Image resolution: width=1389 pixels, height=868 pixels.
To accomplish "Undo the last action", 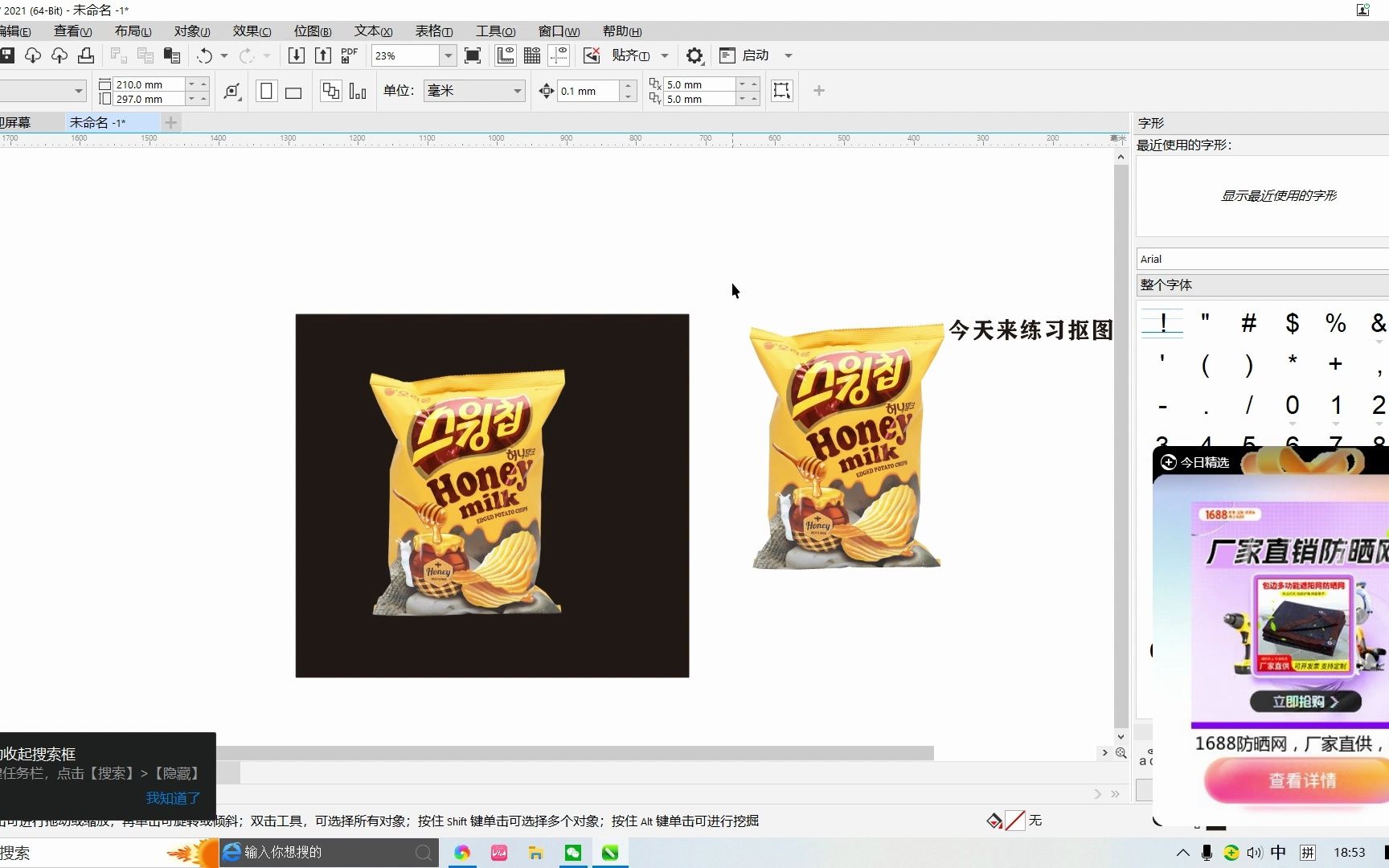I will (205, 55).
